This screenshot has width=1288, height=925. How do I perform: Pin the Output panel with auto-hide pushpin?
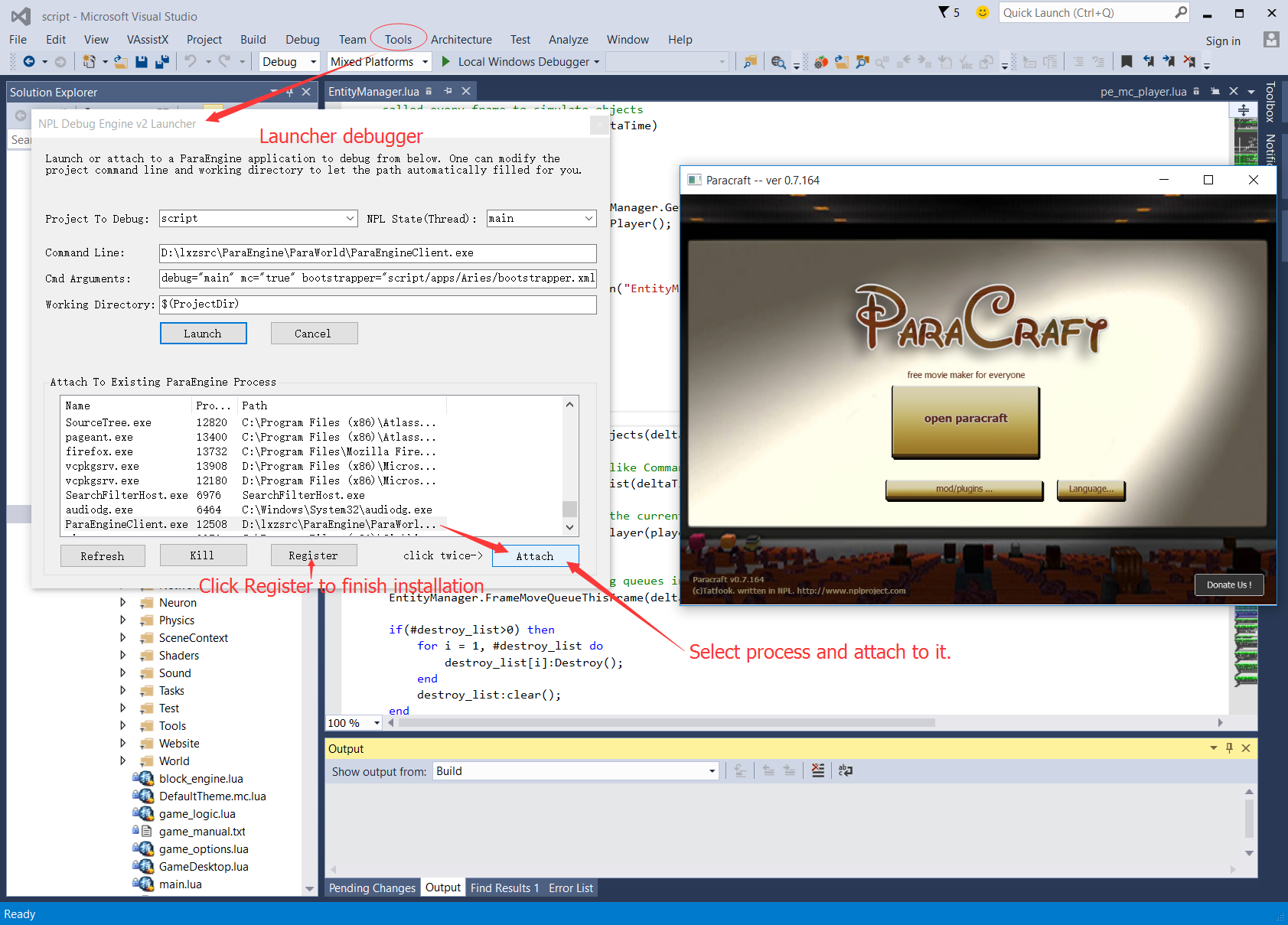point(1230,748)
